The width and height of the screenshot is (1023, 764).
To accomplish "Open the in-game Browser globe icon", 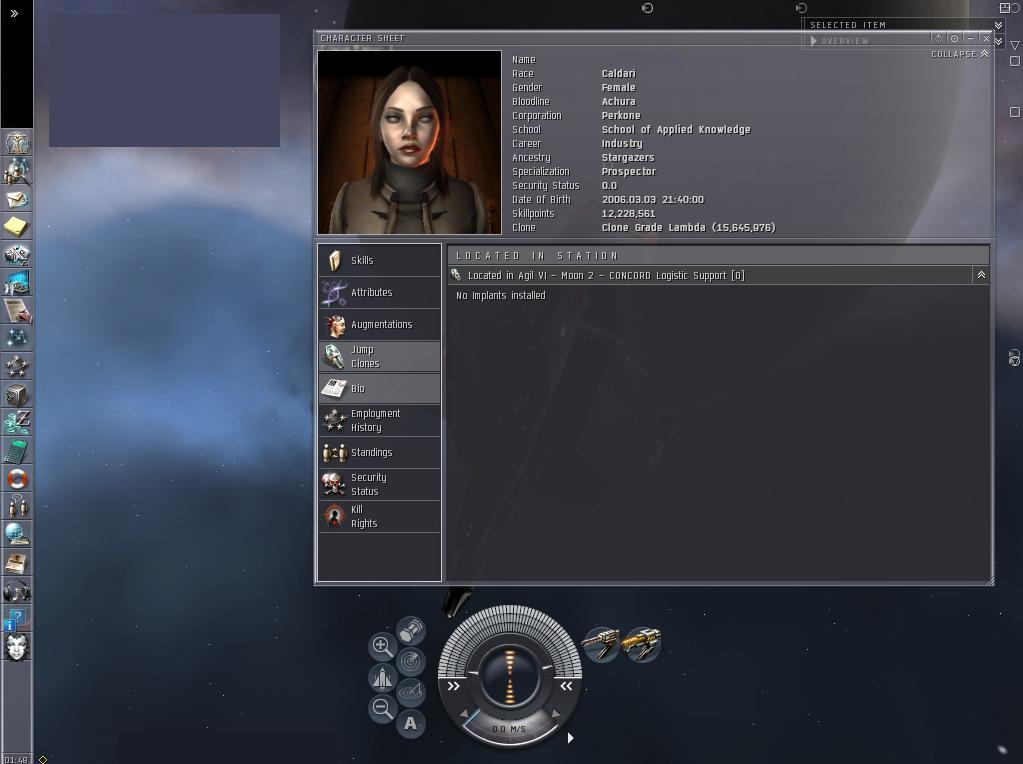I will (17, 535).
